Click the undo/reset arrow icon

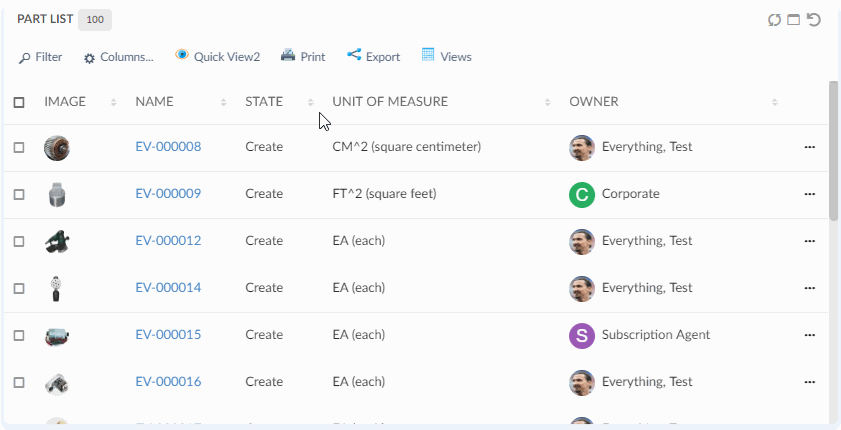coord(814,20)
